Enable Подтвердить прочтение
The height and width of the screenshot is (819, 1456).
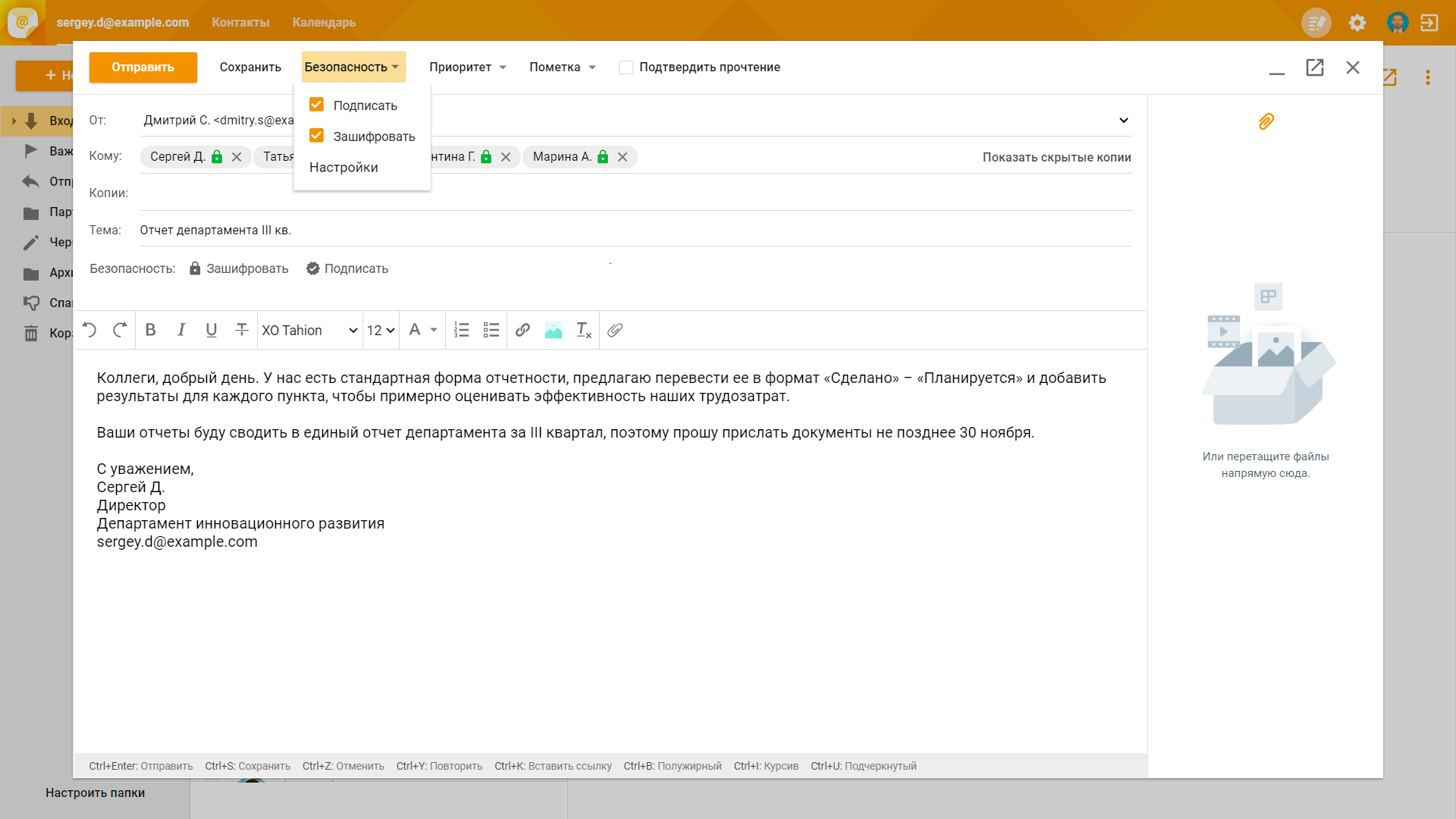click(x=625, y=67)
